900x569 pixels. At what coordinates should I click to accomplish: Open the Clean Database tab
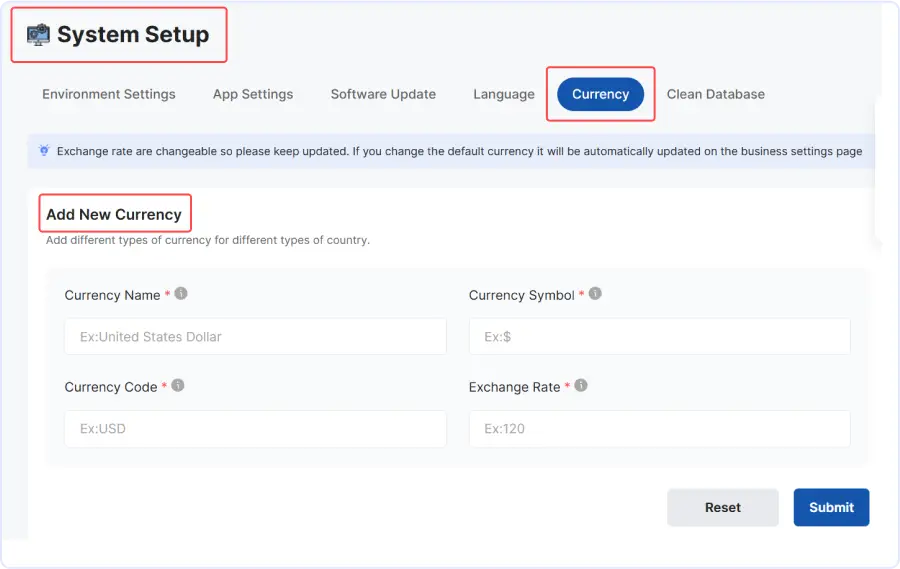pos(716,94)
